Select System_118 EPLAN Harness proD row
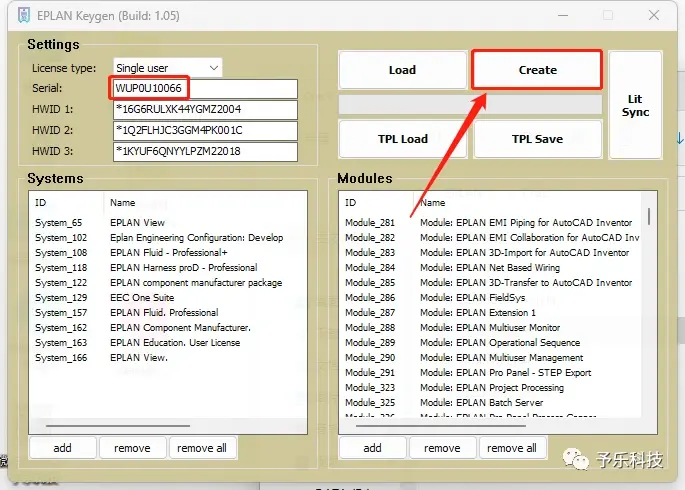The width and height of the screenshot is (685, 490). point(168,267)
